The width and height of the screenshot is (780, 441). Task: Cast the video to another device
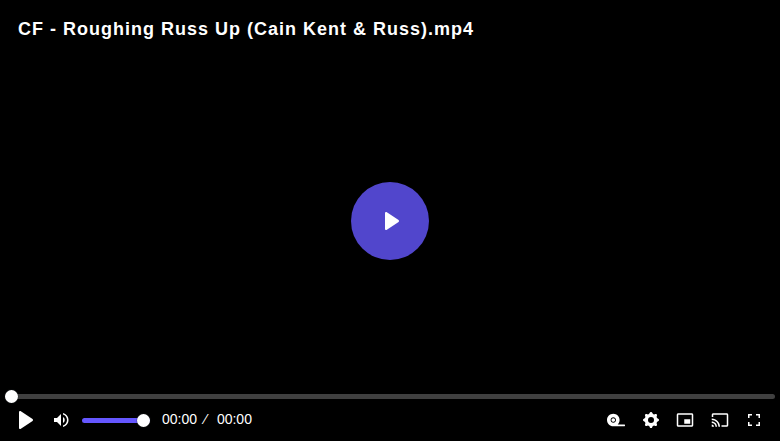tap(720, 420)
